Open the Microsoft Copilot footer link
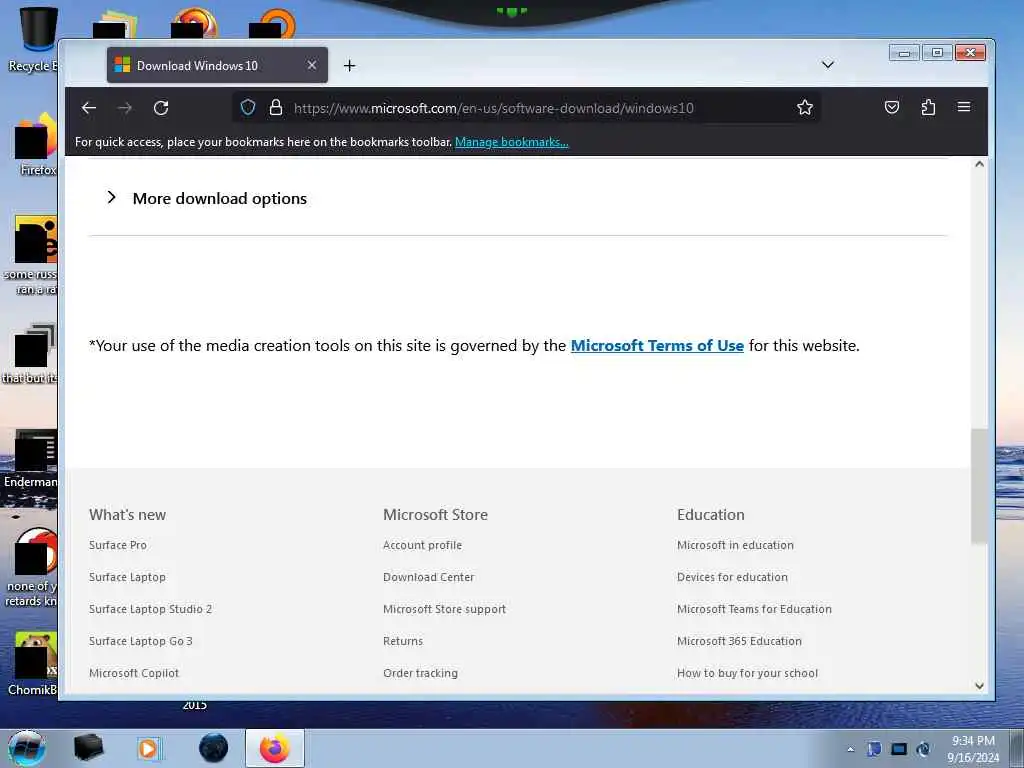This screenshot has height=768, width=1024. pyautogui.click(x=134, y=673)
